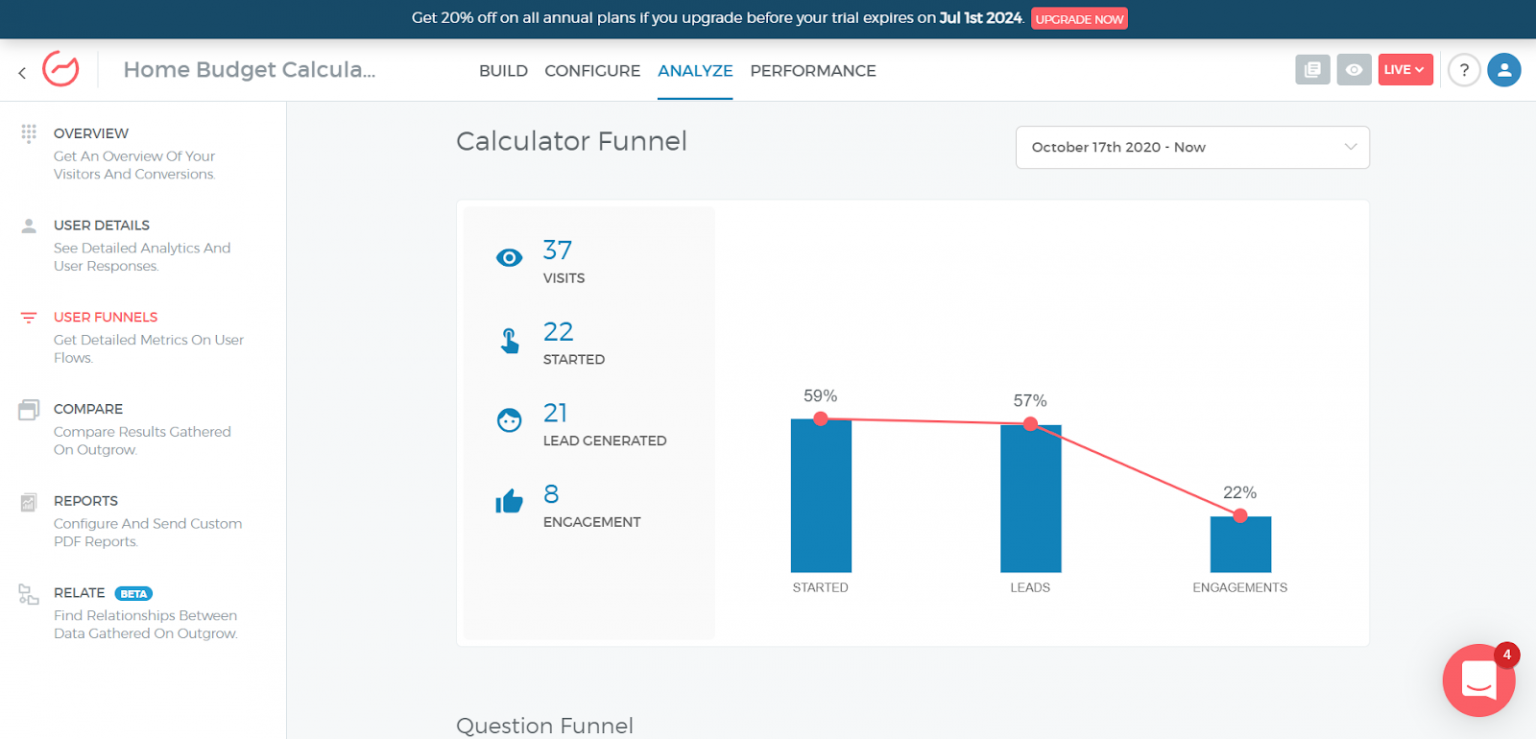
Task: Click the Engagement thumbs-up icon
Action: click(x=509, y=502)
